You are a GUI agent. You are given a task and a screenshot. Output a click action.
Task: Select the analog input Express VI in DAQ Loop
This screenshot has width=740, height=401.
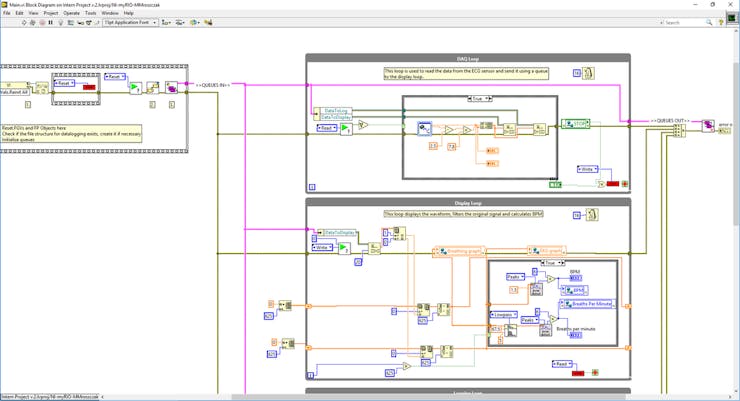coord(424,128)
